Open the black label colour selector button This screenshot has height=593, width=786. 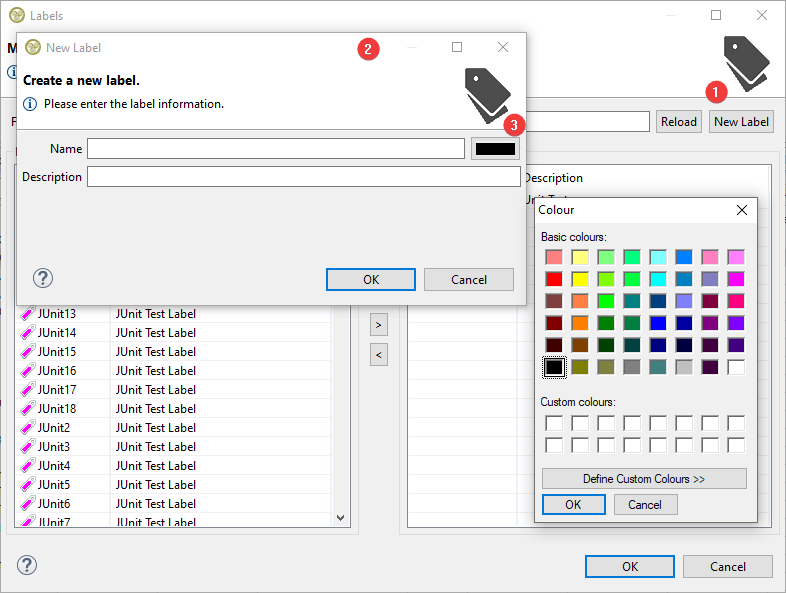(x=495, y=149)
